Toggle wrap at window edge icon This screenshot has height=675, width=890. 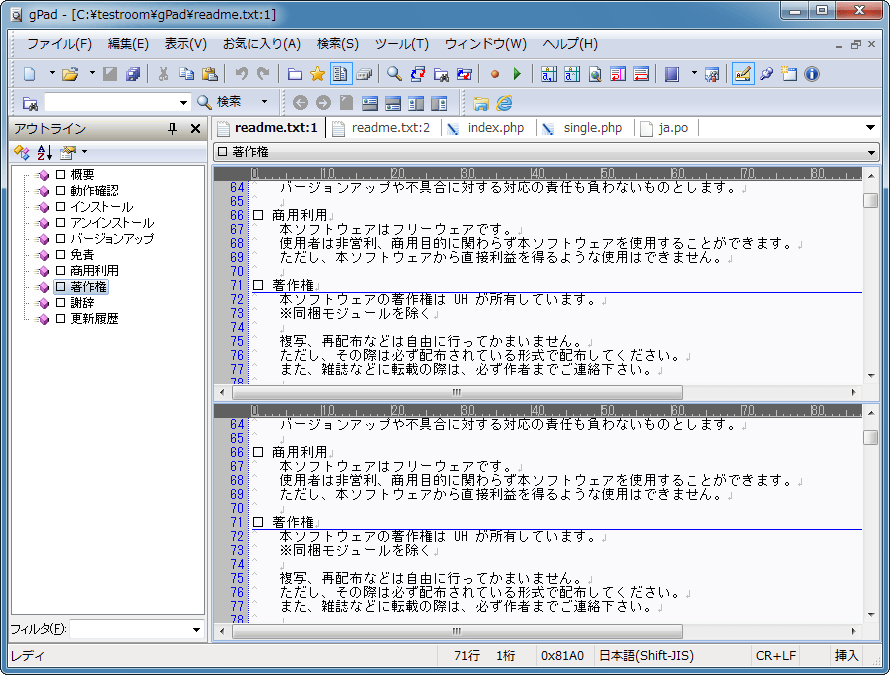click(x=641, y=74)
